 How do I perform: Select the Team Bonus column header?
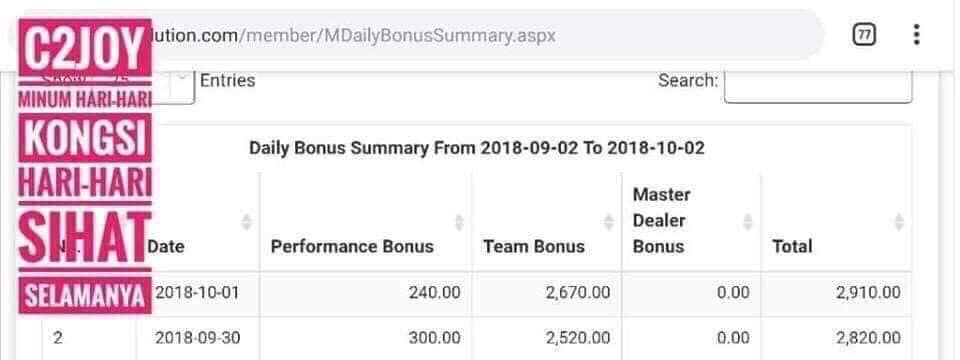534,246
